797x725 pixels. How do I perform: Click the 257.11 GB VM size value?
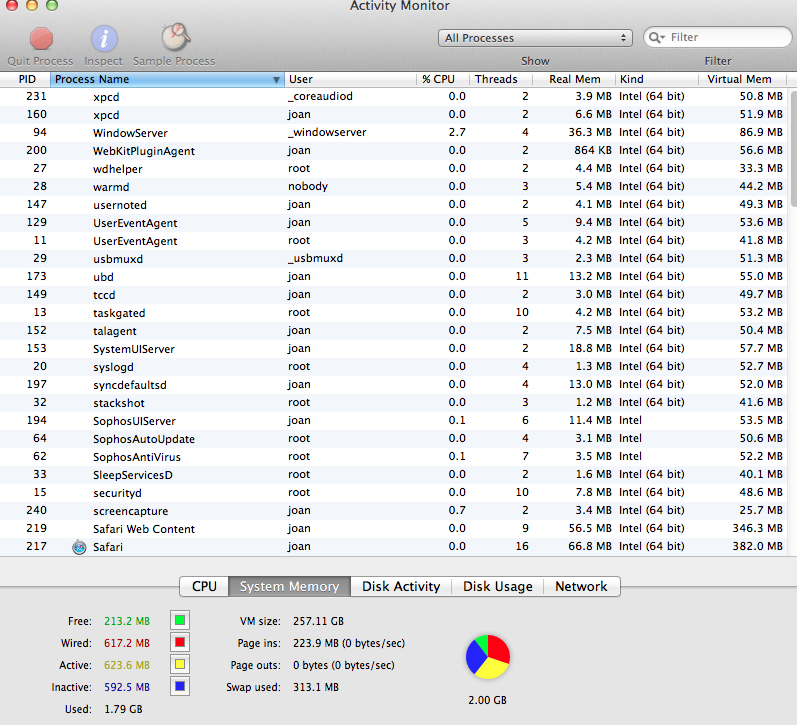(318, 621)
